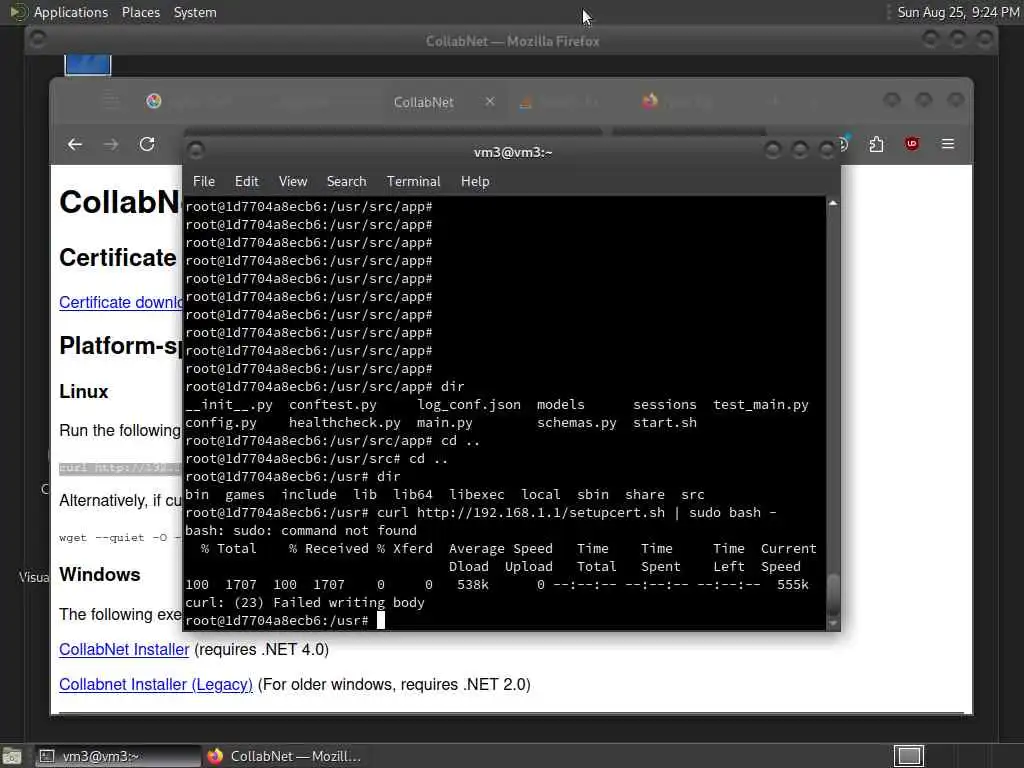
Task: Open the CollabNet Installer link
Action: click(x=124, y=650)
